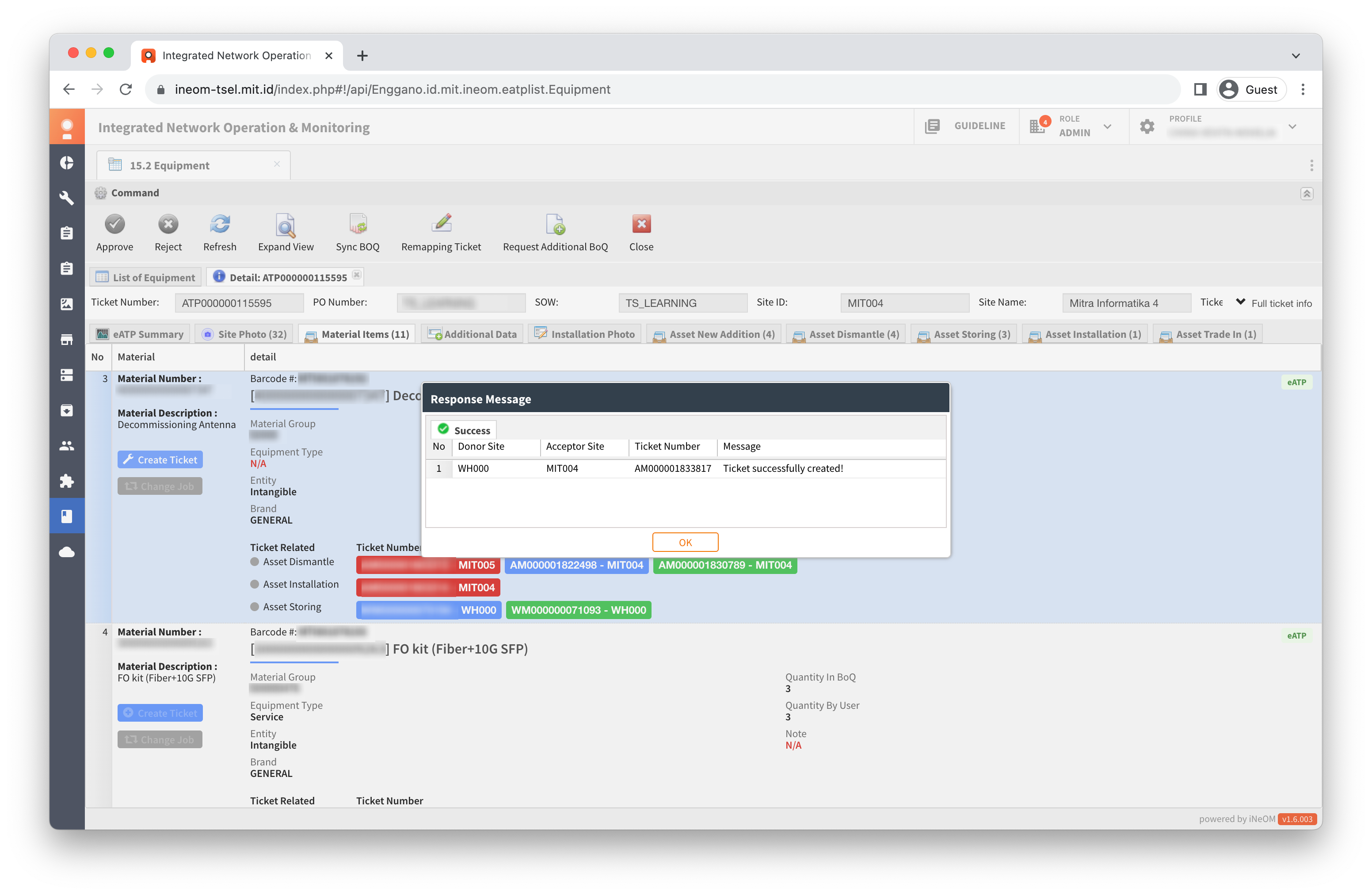The image size is (1372, 895).
Task: Open the highlighted book sidebar icon
Action: click(67, 516)
